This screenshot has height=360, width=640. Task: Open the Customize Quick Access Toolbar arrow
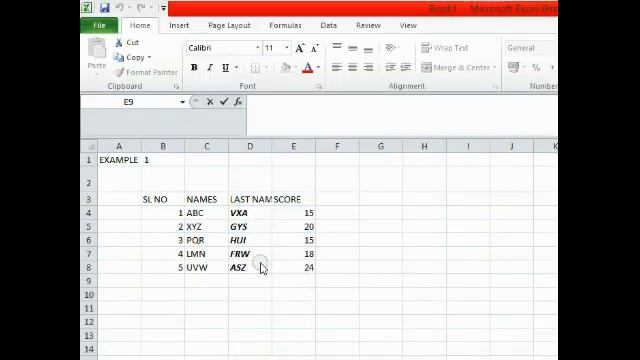[x=163, y=8]
